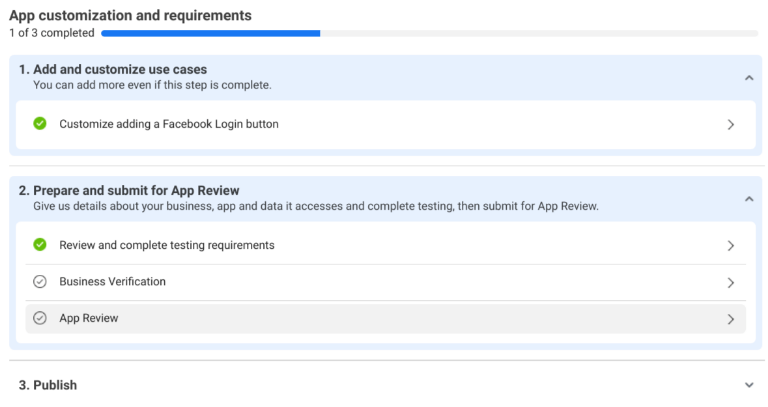Click the blue completion progress bar
This screenshot has width=768, height=407.
(x=210, y=33)
